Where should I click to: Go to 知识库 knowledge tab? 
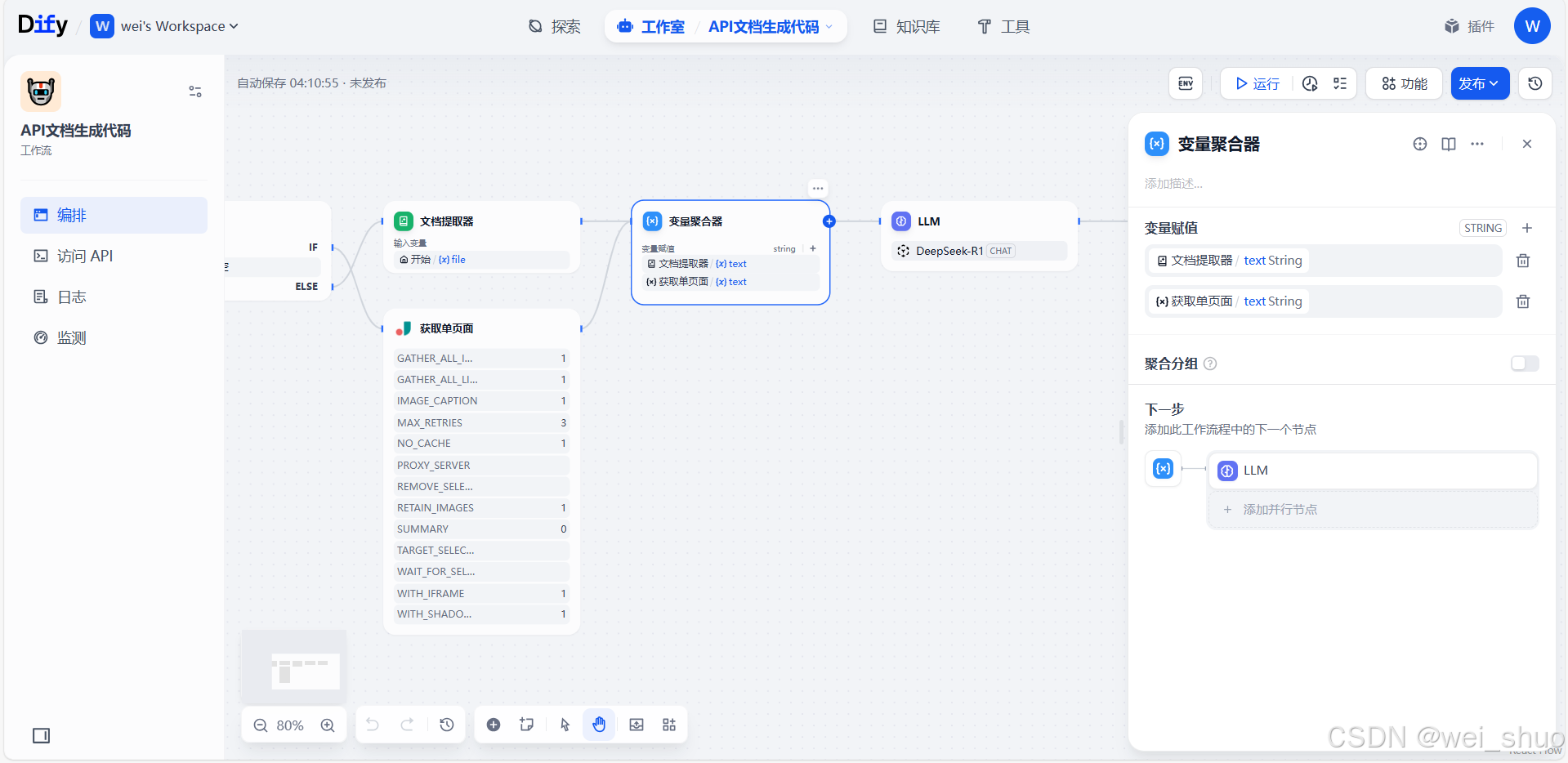coord(907,27)
